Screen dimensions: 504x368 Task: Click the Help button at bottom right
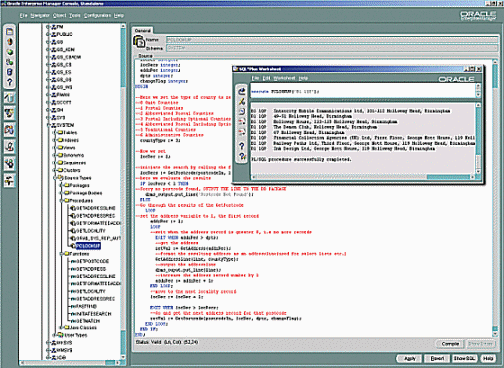[488, 358]
